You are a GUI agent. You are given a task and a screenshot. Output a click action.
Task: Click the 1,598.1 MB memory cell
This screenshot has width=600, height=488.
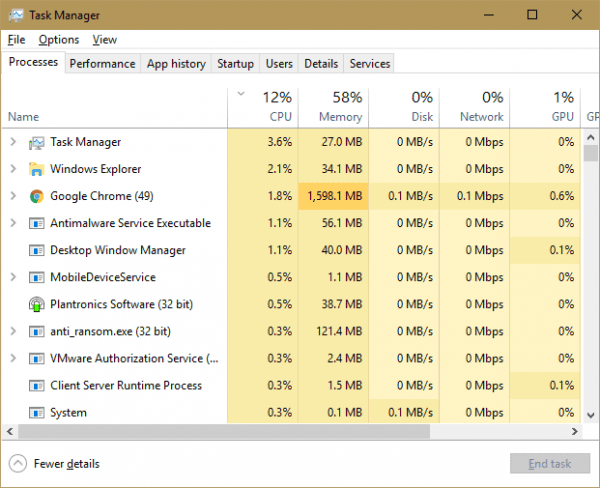333,196
